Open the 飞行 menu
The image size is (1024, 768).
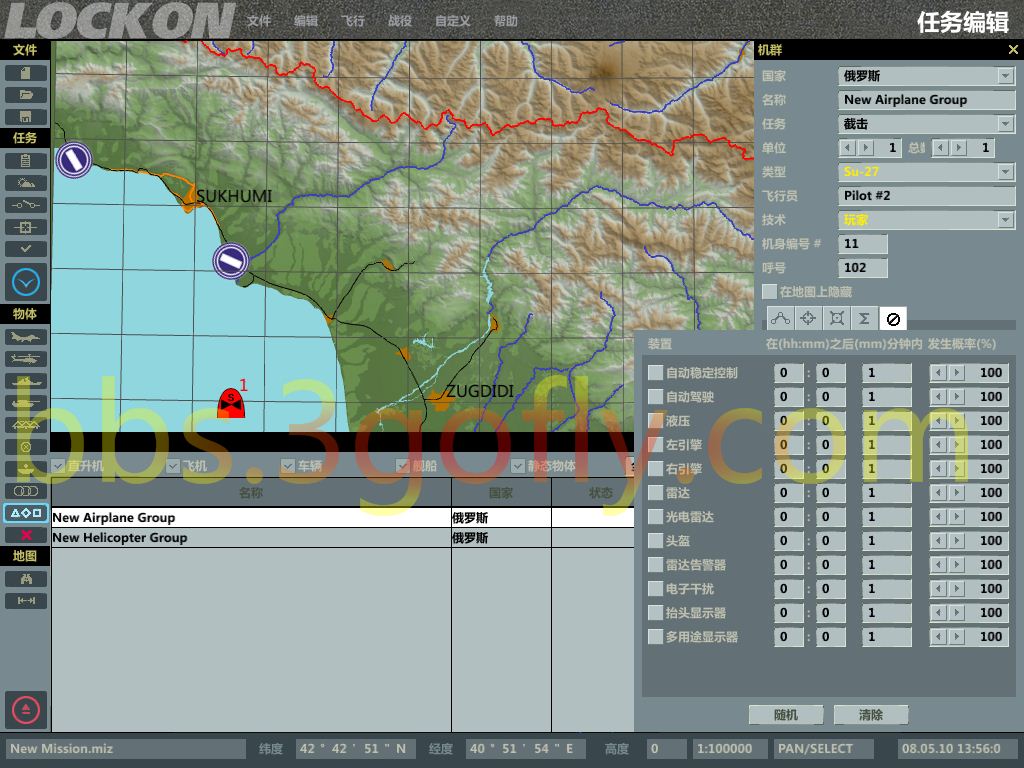(353, 21)
